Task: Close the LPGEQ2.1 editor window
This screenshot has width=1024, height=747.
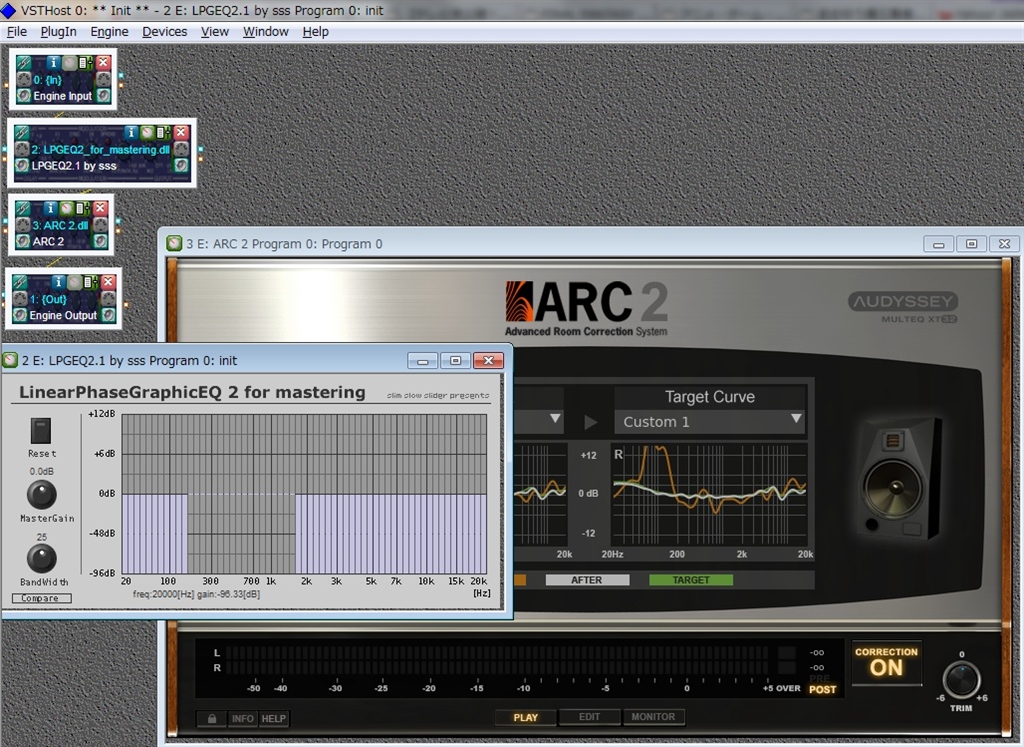Action: pos(488,360)
